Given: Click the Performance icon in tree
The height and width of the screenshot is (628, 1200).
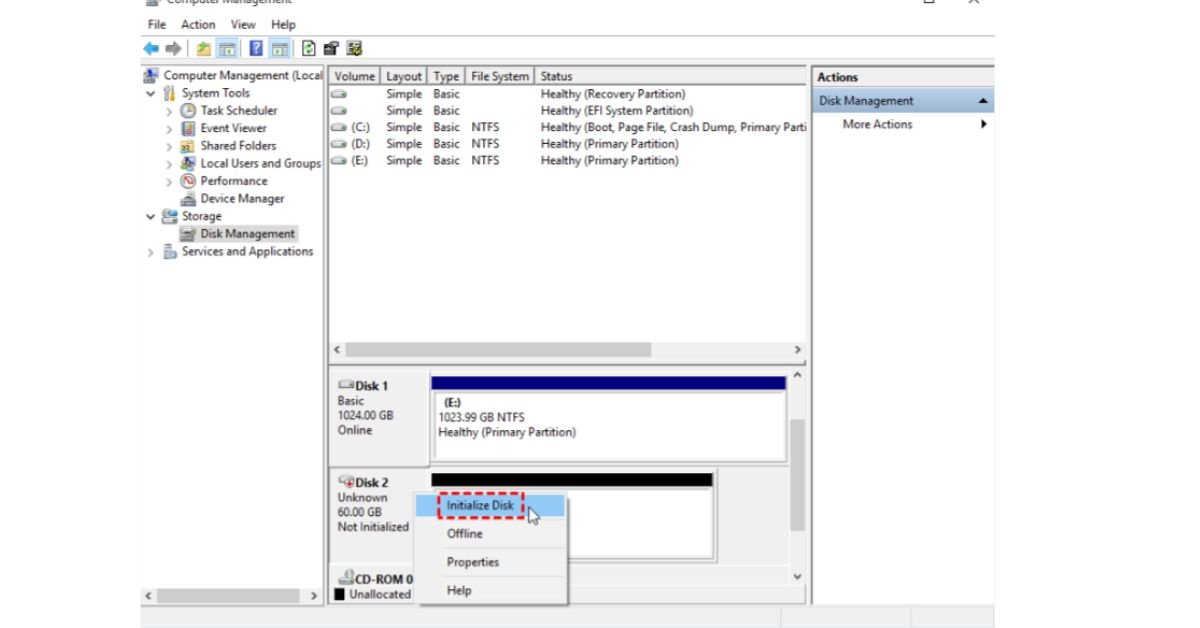Looking at the screenshot, I should coord(188,181).
